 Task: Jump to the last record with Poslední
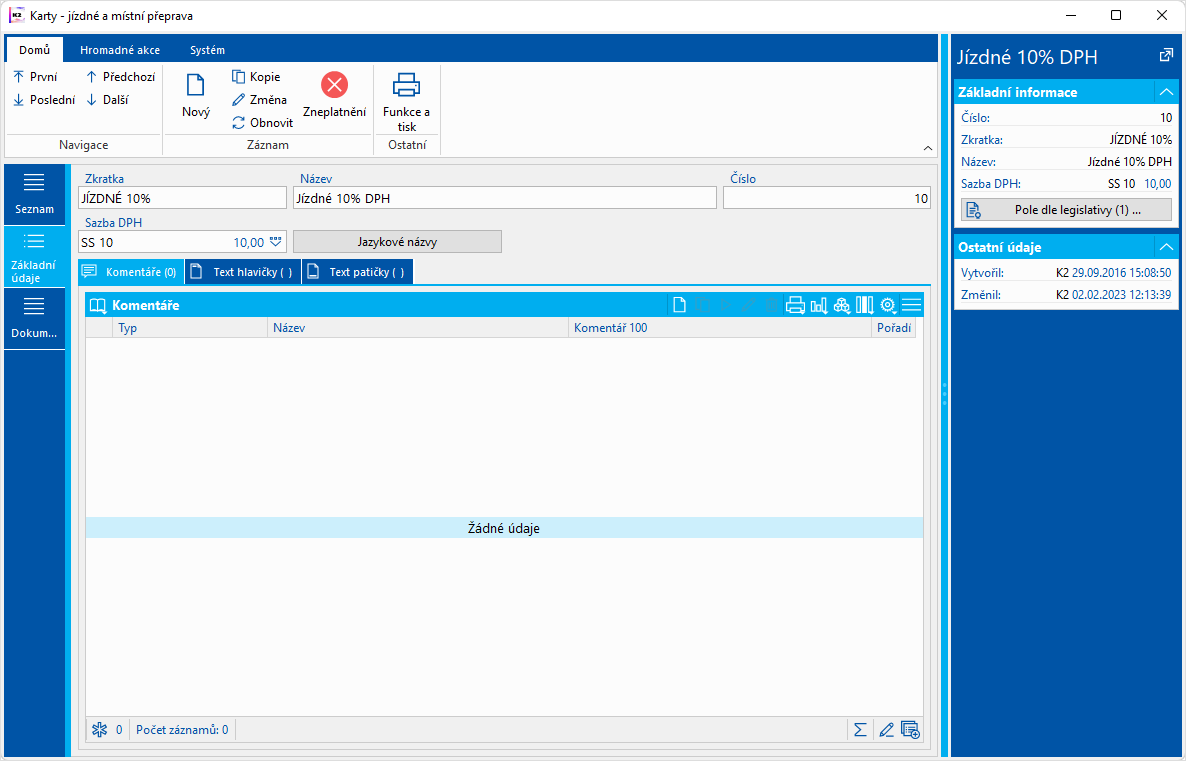(44, 99)
